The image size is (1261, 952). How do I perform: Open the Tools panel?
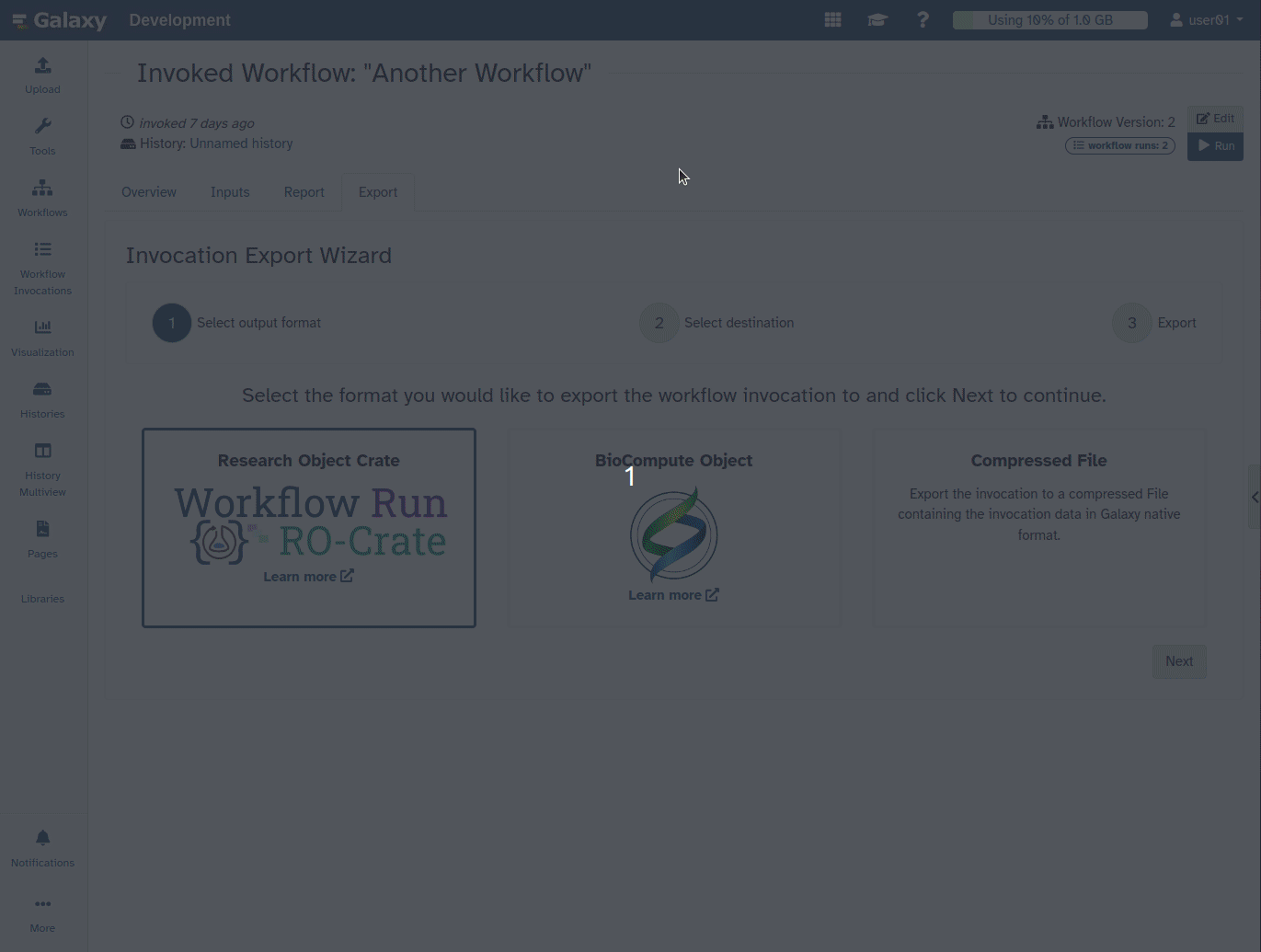click(x=42, y=136)
